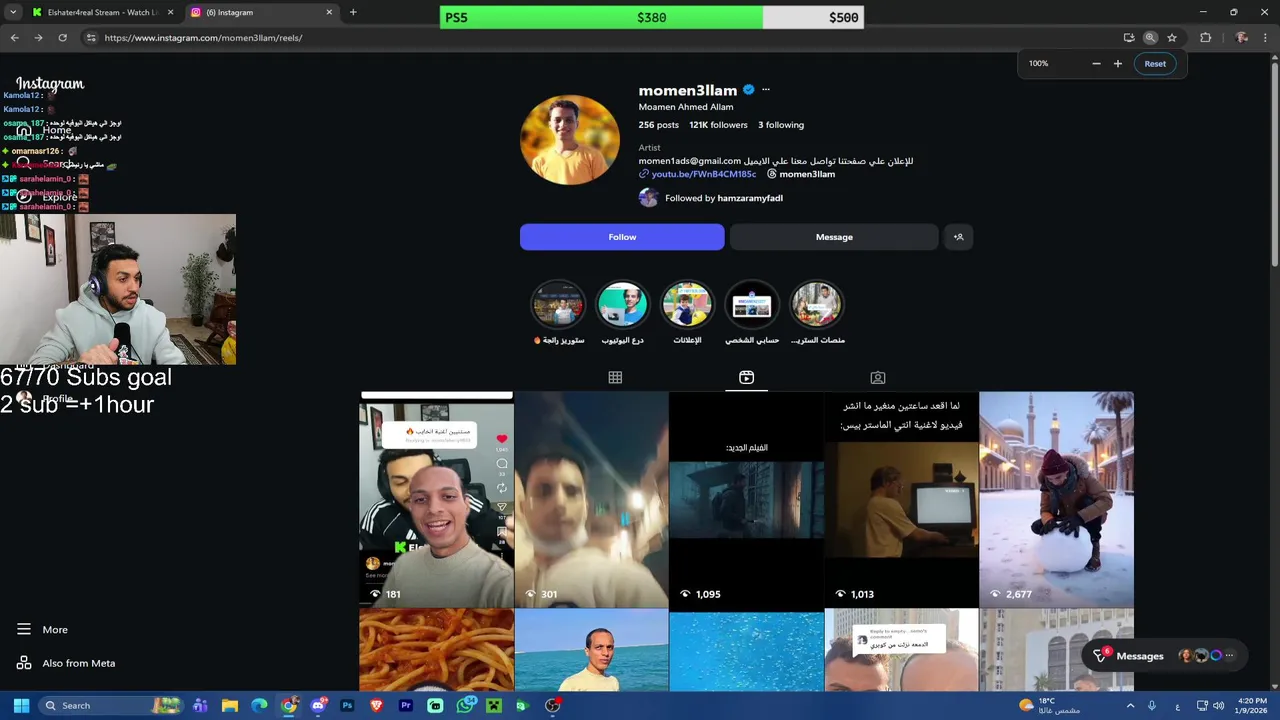Go back in browser history
Screen dimensions: 1280x720
(14, 38)
